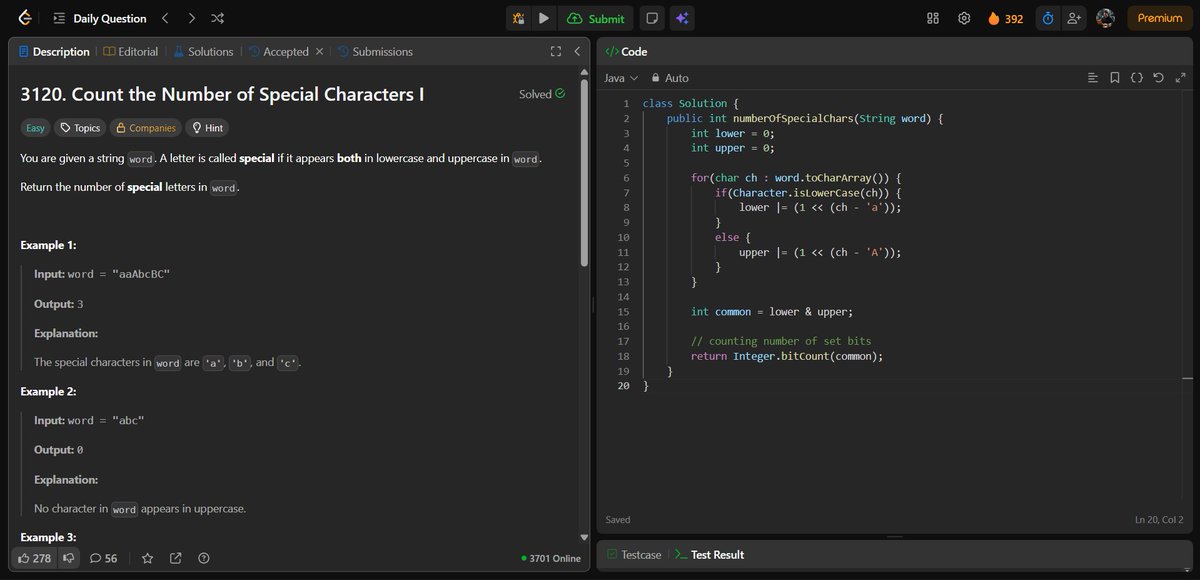Switch to the Editorial tab
The width and height of the screenshot is (1200, 580).
pos(131,51)
